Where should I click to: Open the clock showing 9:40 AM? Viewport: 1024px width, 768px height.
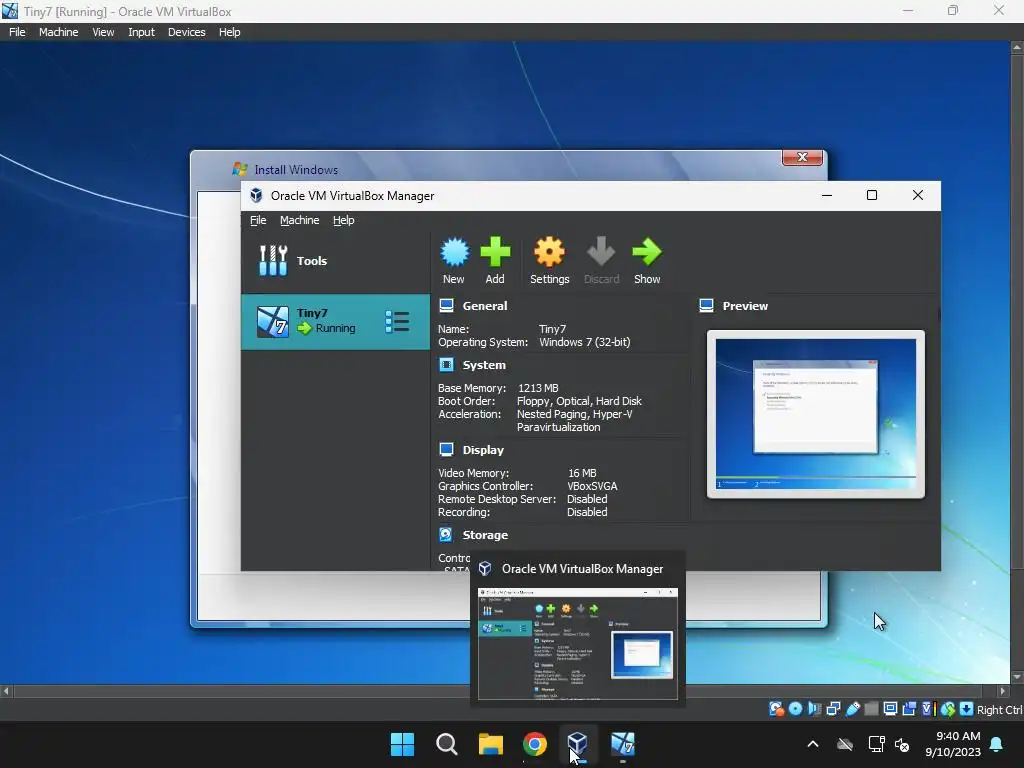click(x=953, y=744)
